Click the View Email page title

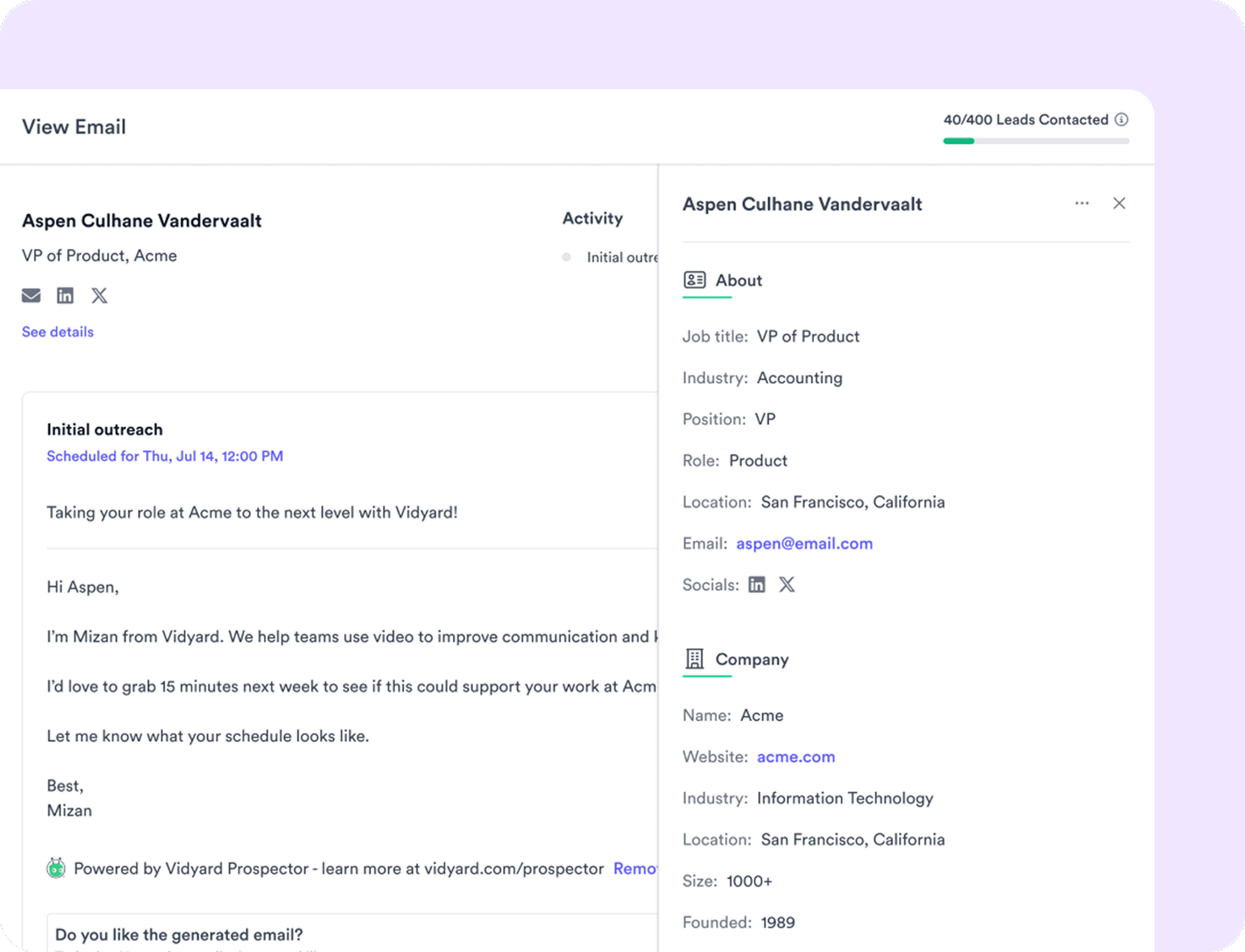74,126
